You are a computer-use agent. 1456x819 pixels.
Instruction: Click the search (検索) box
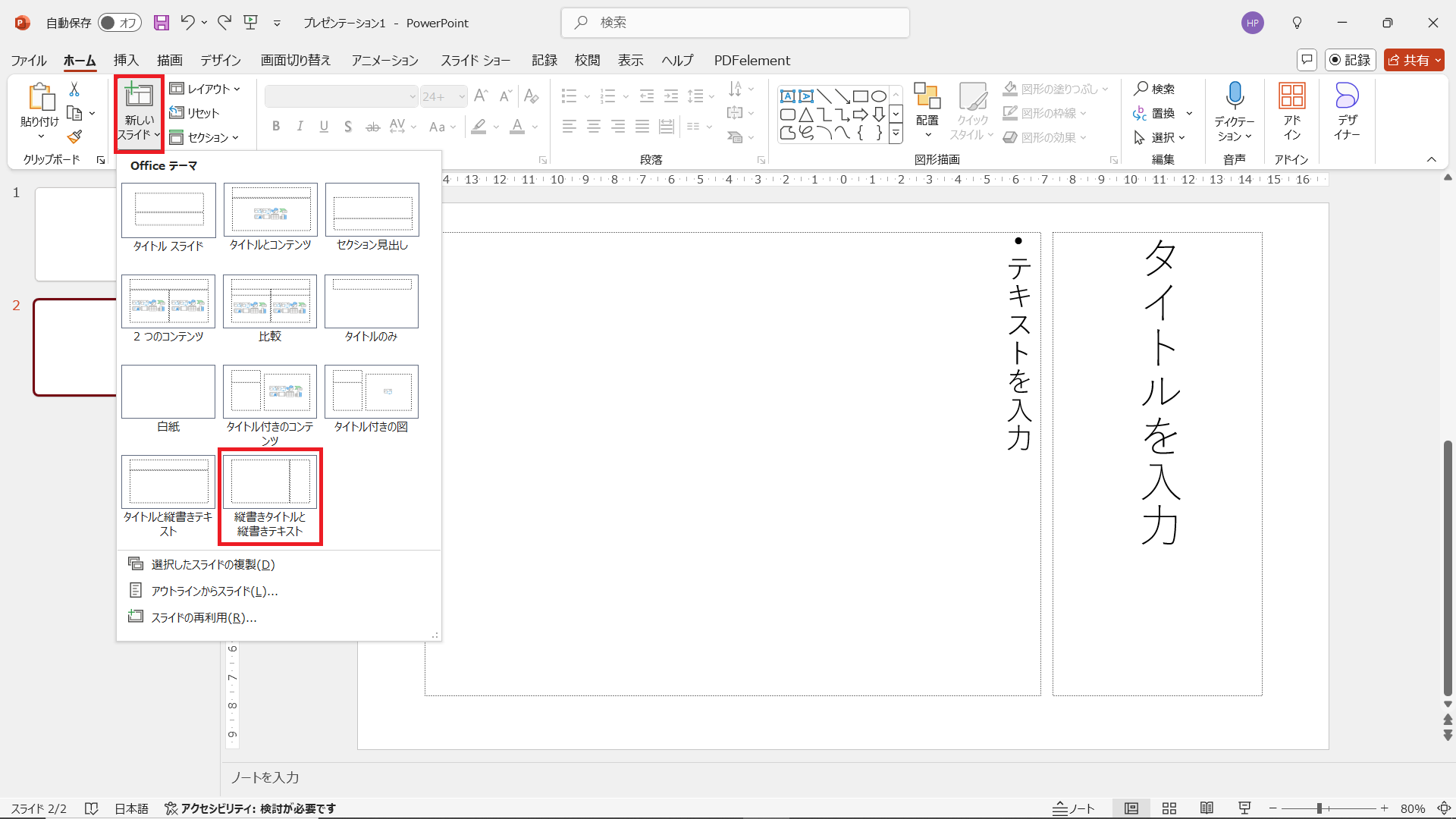click(736, 23)
